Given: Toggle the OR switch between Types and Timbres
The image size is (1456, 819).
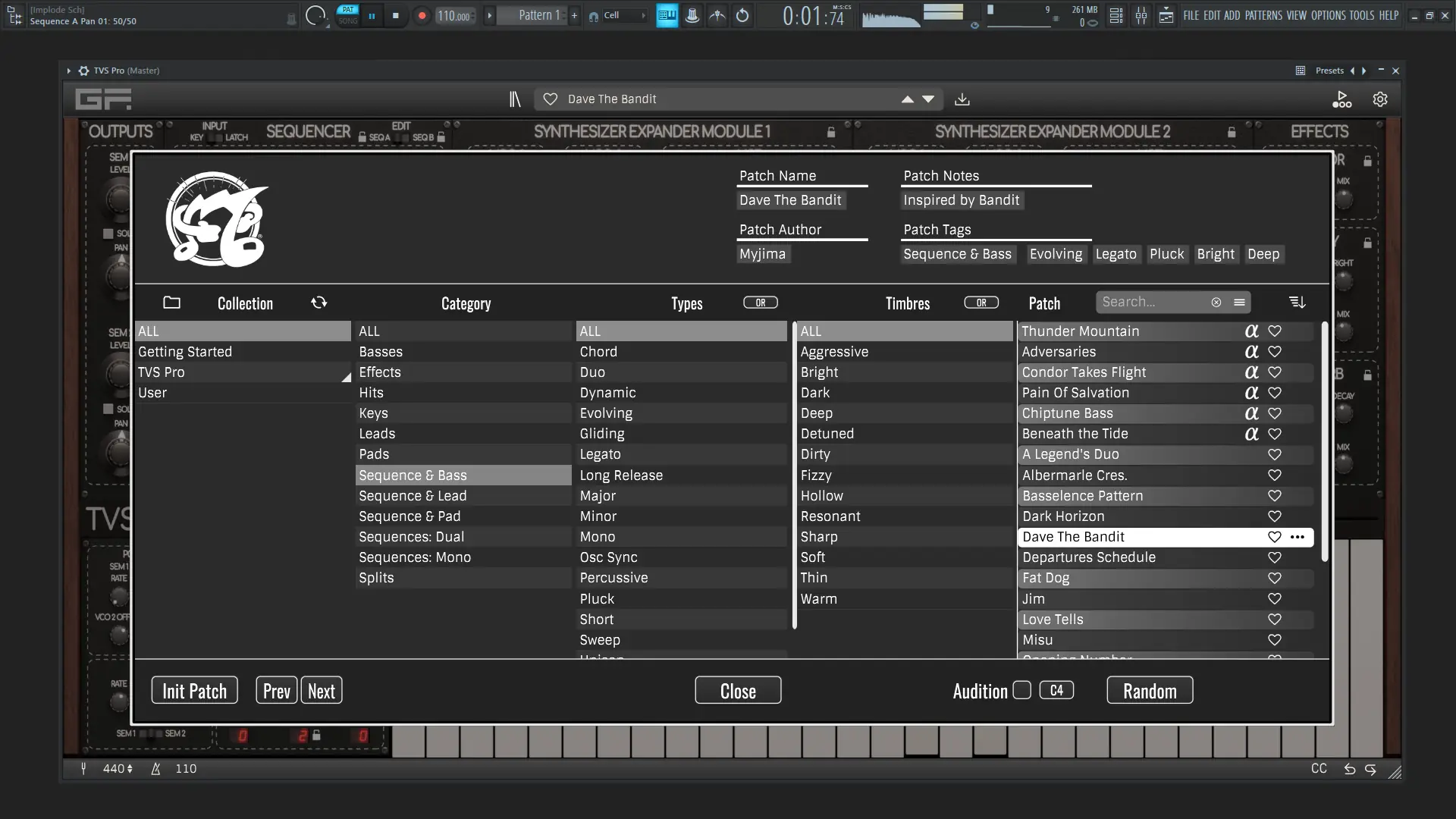Looking at the screenshot, I should pos(761,302).
